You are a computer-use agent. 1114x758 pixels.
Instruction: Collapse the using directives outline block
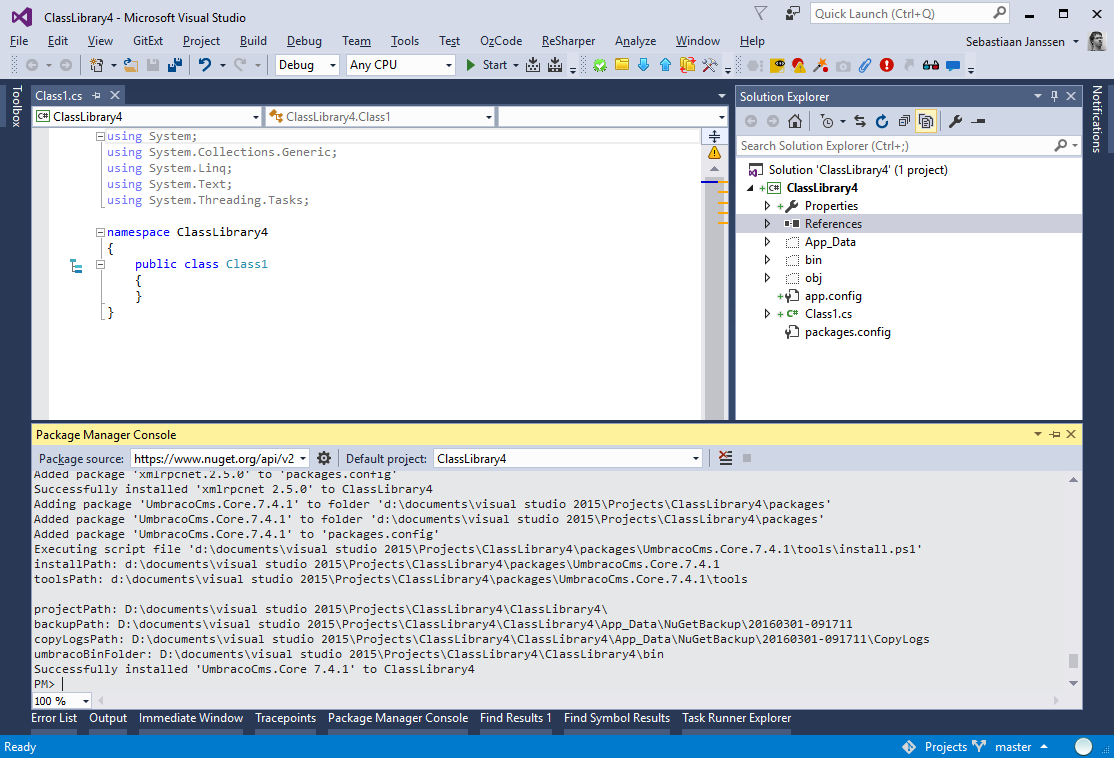(x=100, y=136)
